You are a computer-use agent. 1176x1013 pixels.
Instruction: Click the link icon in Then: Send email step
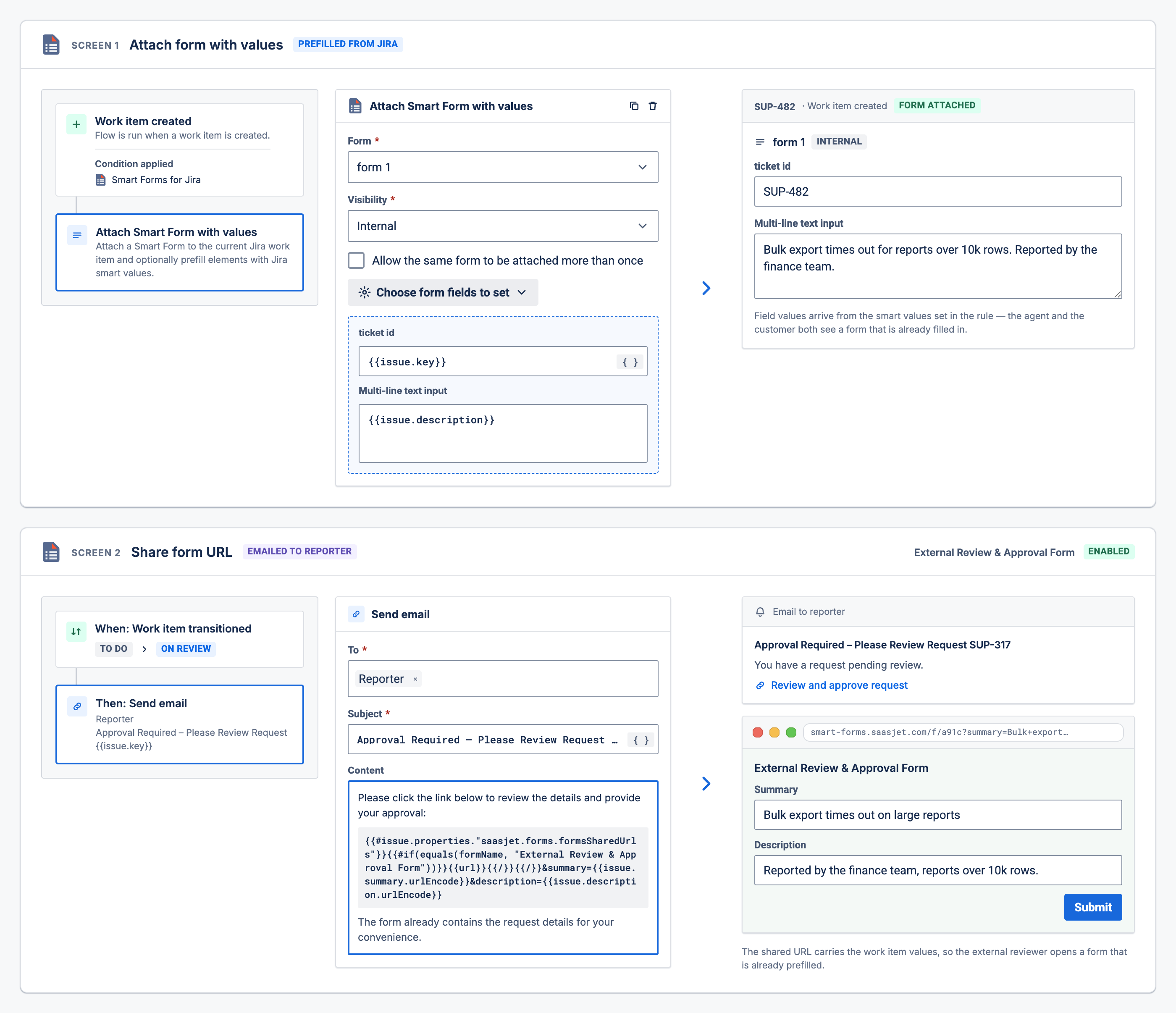pyautogui.click(x=77, y=706)
